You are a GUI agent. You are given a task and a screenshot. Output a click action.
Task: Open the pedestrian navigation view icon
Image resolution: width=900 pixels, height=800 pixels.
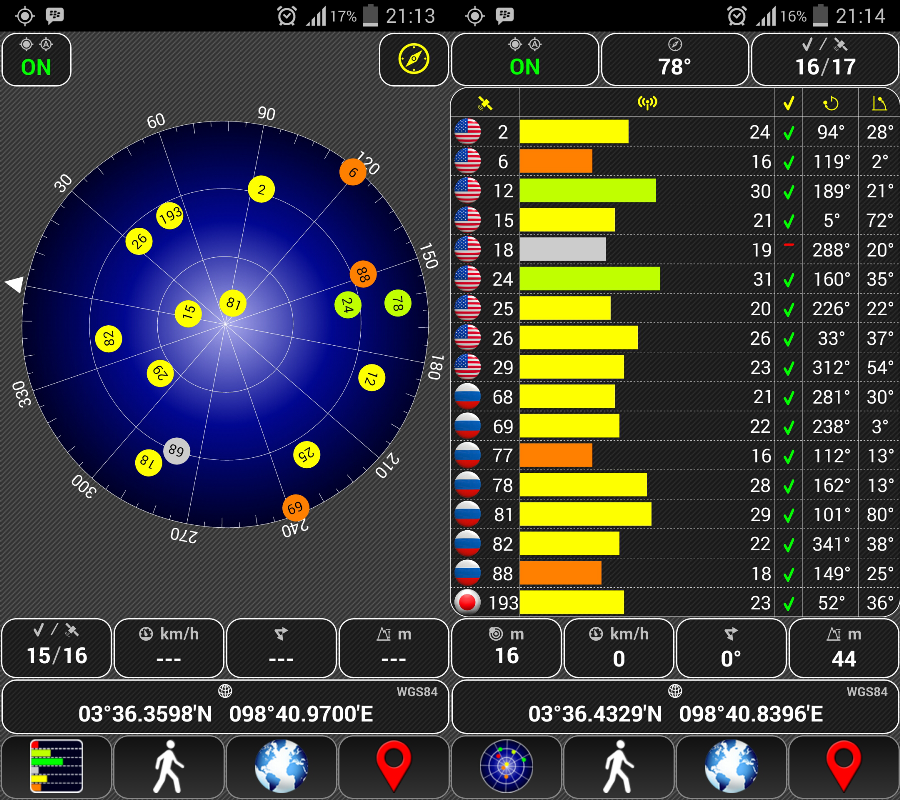(168, 766)
